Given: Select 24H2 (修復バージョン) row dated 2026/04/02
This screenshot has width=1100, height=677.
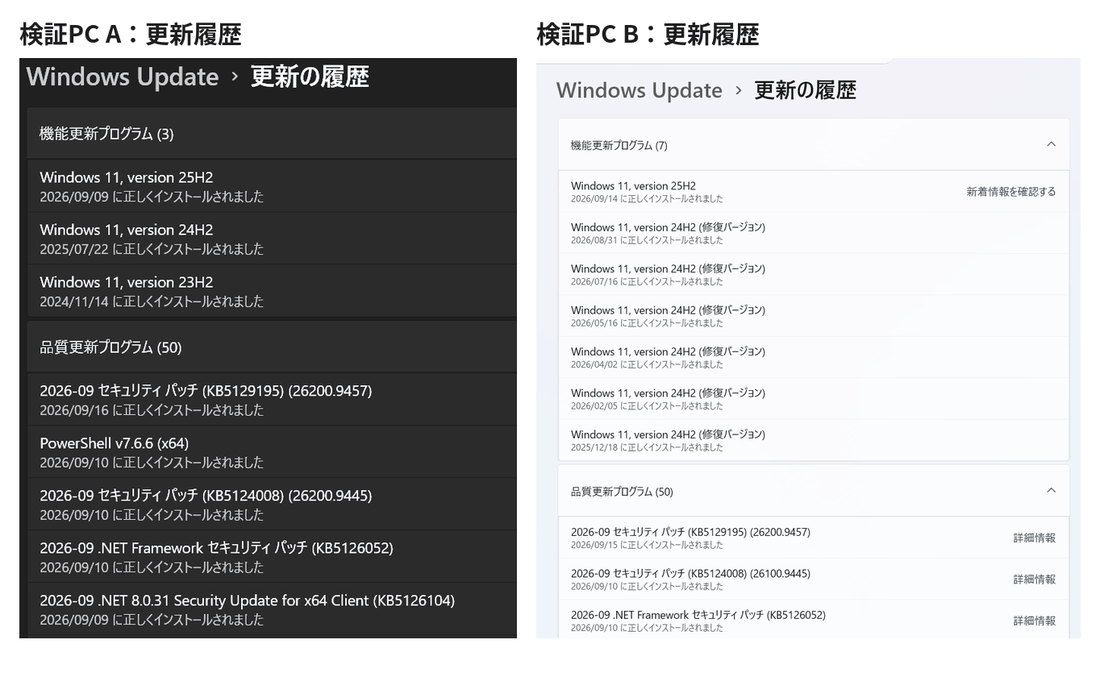Looking at the screenshot, I should coord(814,357).
